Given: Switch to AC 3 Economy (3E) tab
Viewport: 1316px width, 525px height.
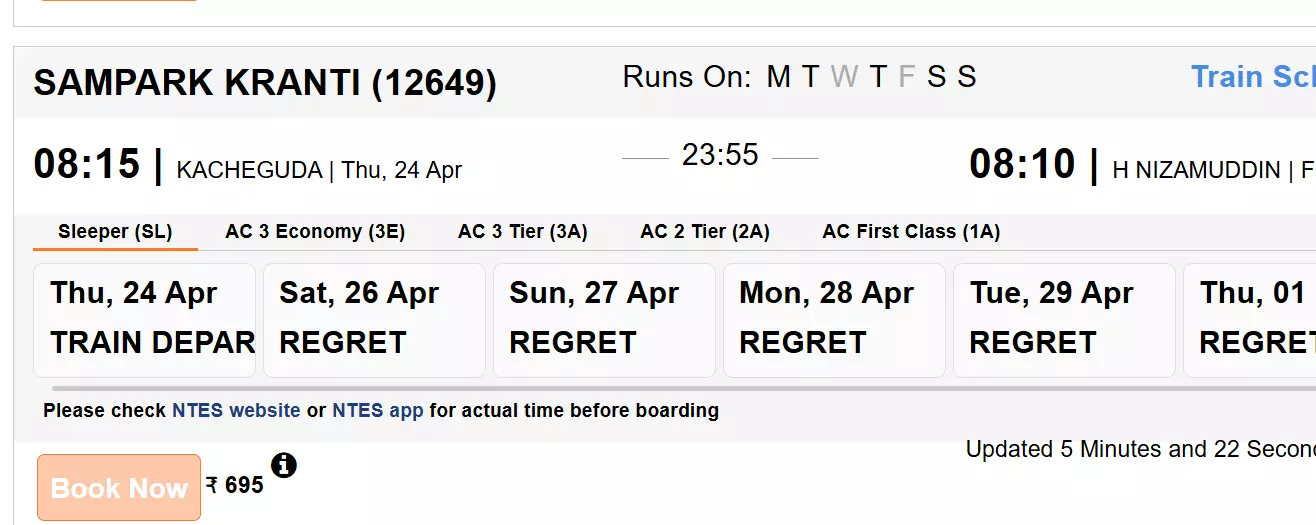Looking at the screenshot, I should [315, 232].
